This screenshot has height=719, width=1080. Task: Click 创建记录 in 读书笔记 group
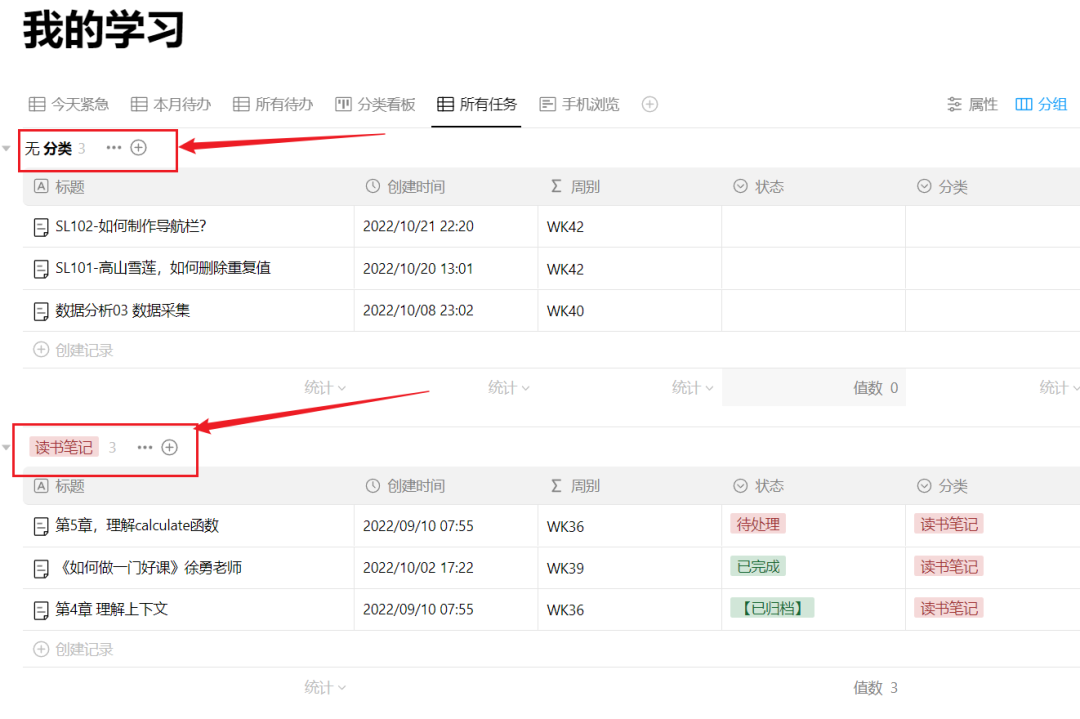(x=73, y=649)
